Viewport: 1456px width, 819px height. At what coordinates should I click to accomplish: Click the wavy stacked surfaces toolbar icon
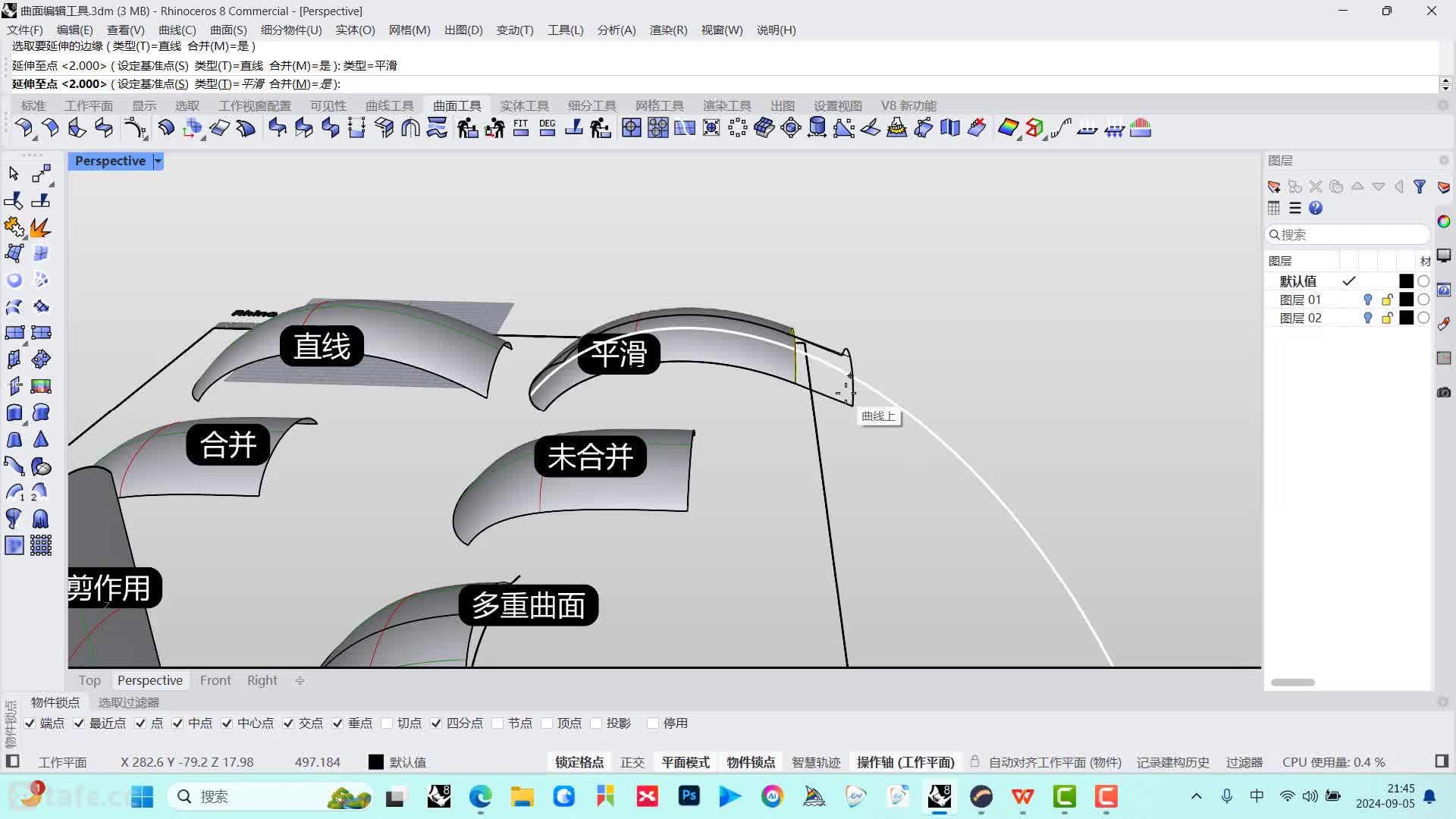437,128
